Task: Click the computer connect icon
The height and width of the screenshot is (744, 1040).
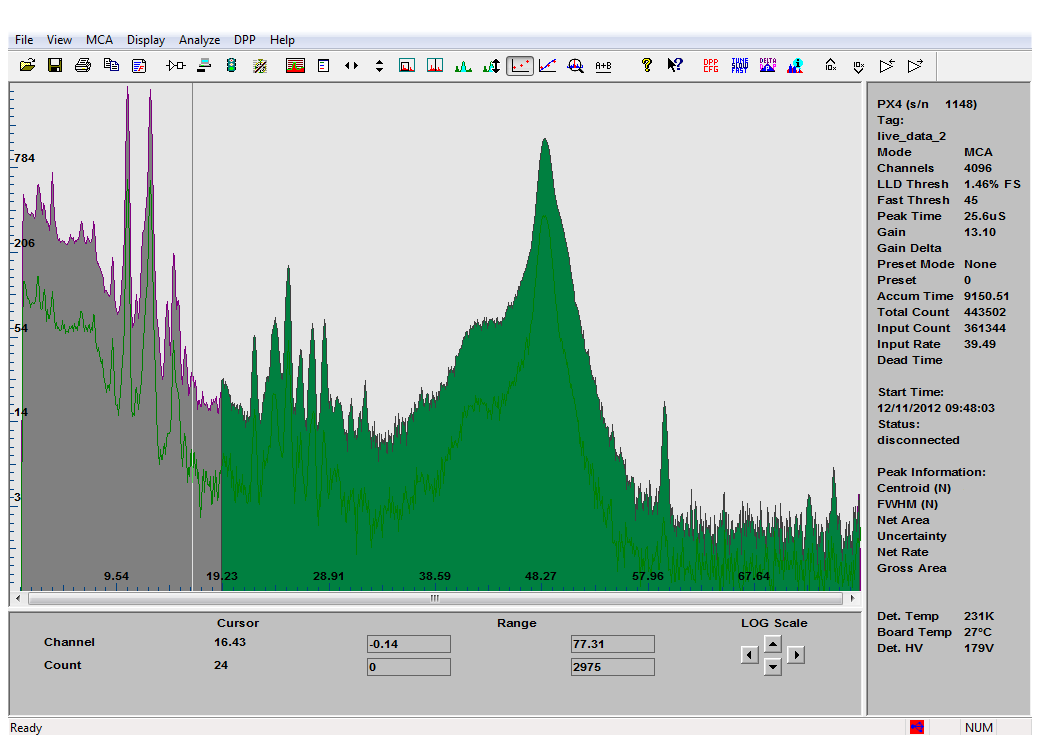Action: pos(204,66)
